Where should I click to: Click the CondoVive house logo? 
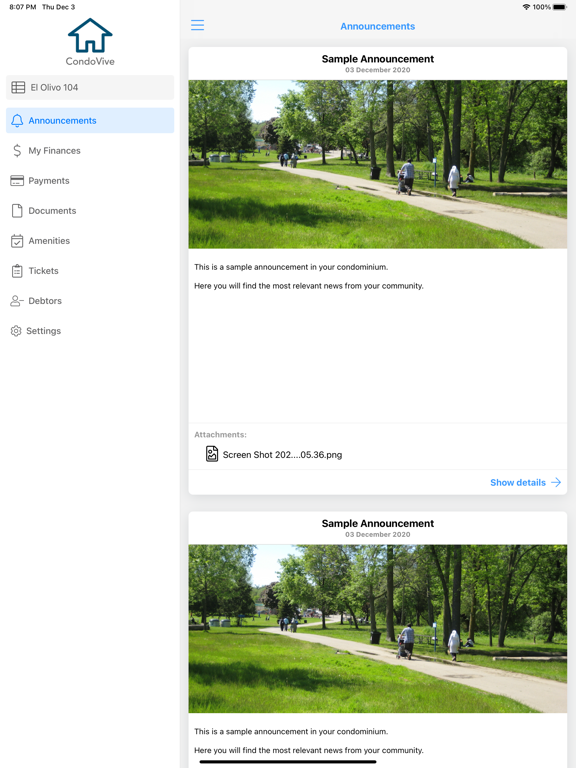(90, 35)
